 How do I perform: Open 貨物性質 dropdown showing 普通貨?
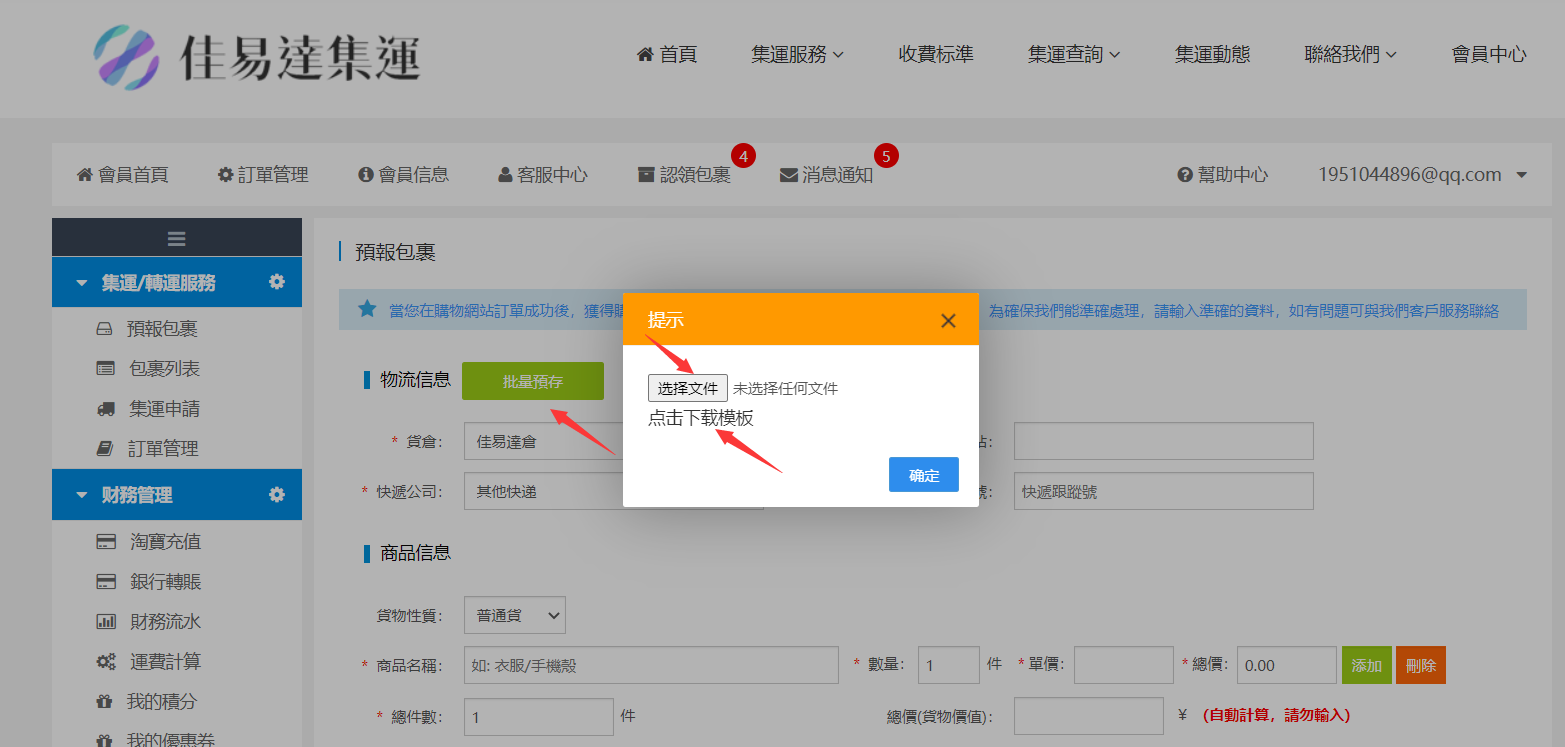click(x=515, y=615)
